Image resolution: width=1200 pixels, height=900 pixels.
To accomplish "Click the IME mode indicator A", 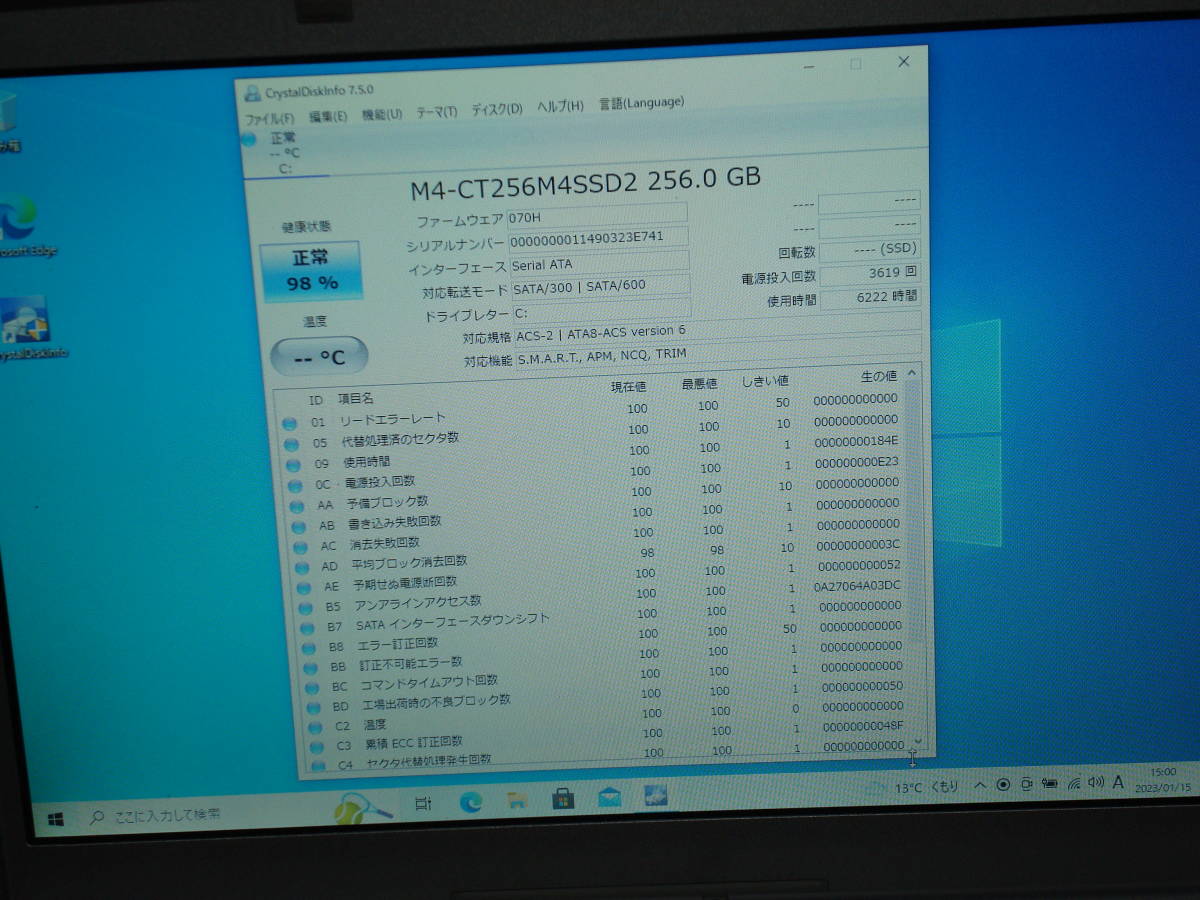I will click(1118, 782).
